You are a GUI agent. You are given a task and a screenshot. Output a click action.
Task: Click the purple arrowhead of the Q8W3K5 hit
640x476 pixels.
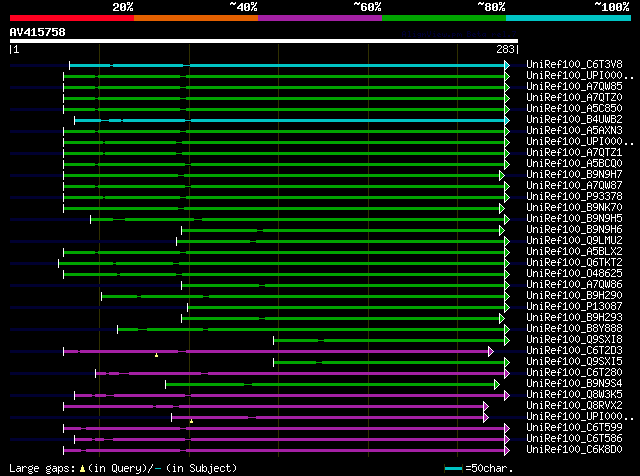[507, 396]
